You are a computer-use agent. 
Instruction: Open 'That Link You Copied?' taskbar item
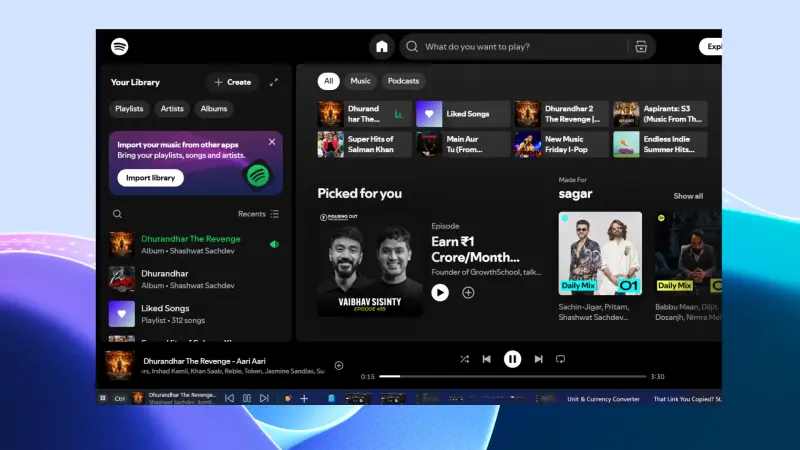click(x=687, y=399)
